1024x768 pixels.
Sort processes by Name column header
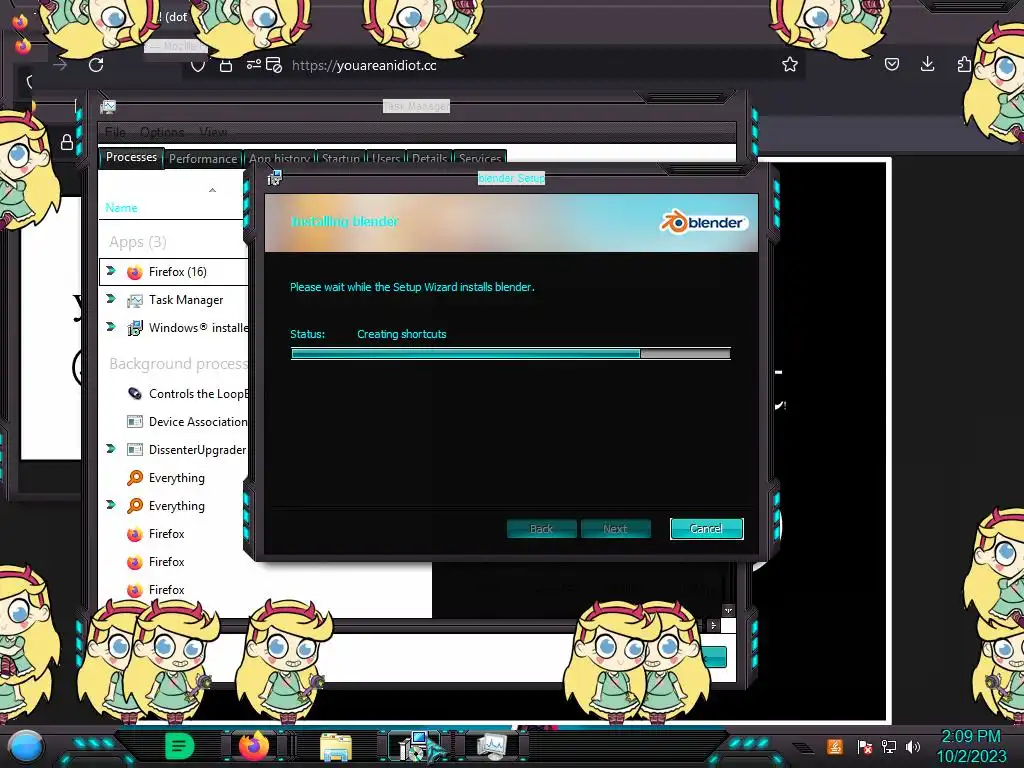coord(121,208)
